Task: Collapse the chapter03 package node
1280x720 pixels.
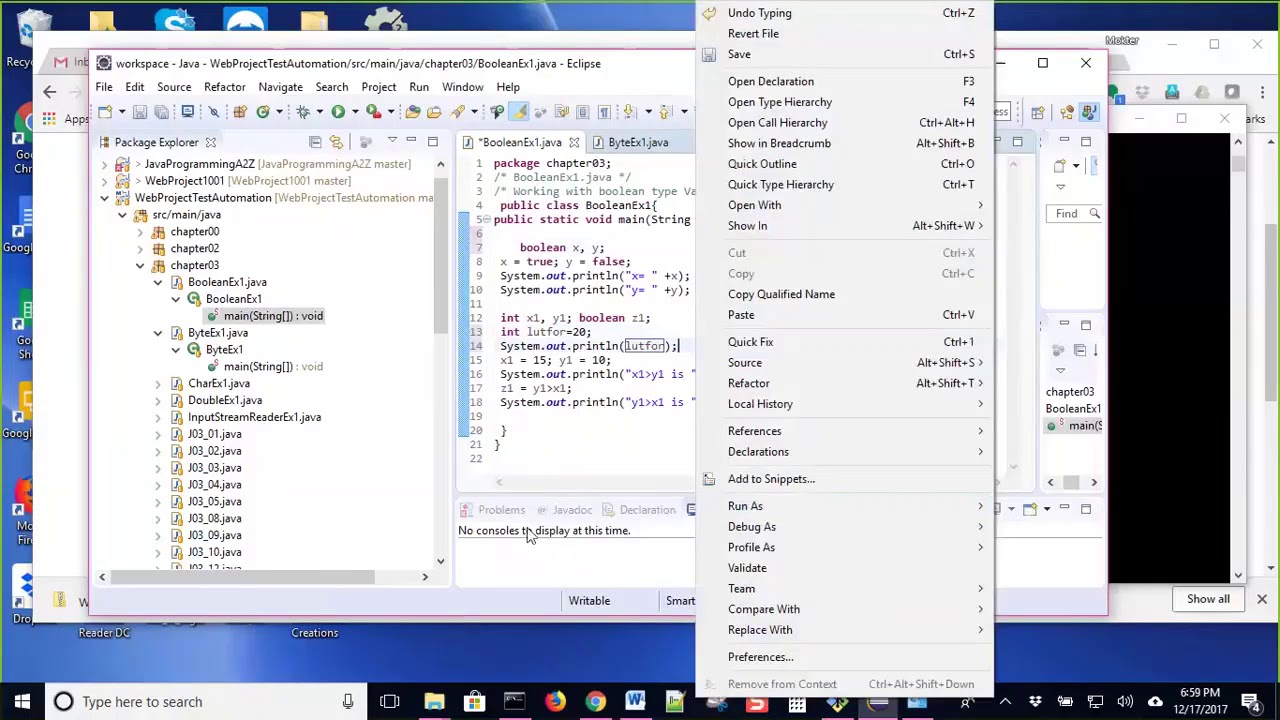Action: (x=140, y=266)
